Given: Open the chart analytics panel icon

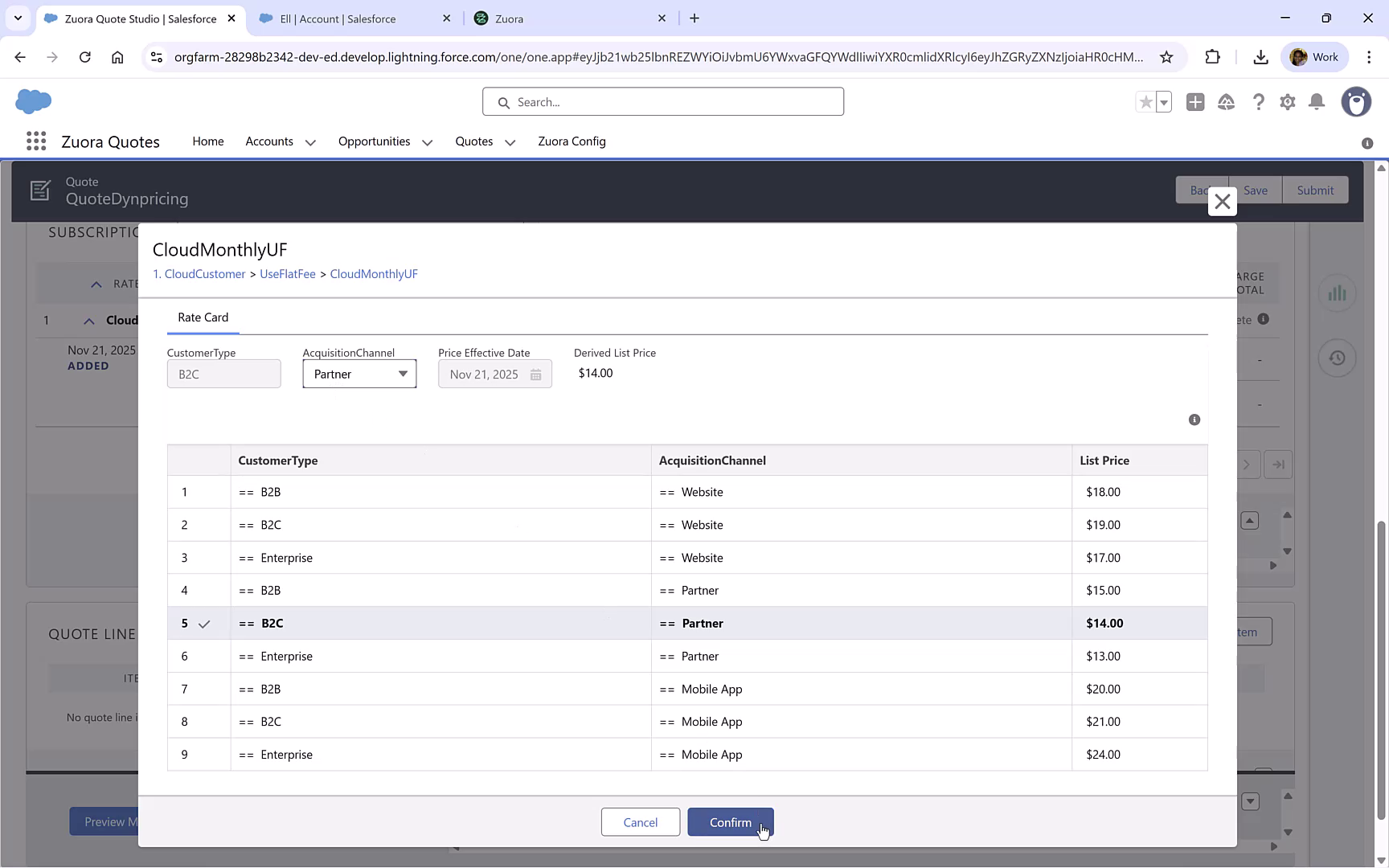Looking at the screenshot, I should pos(1337,293).
